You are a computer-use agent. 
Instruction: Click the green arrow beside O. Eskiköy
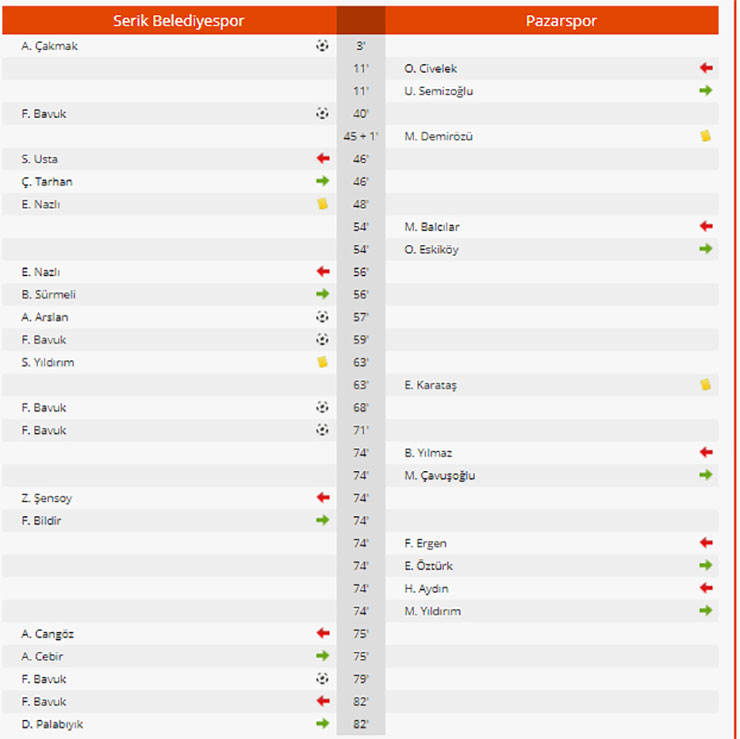(706, 249)
